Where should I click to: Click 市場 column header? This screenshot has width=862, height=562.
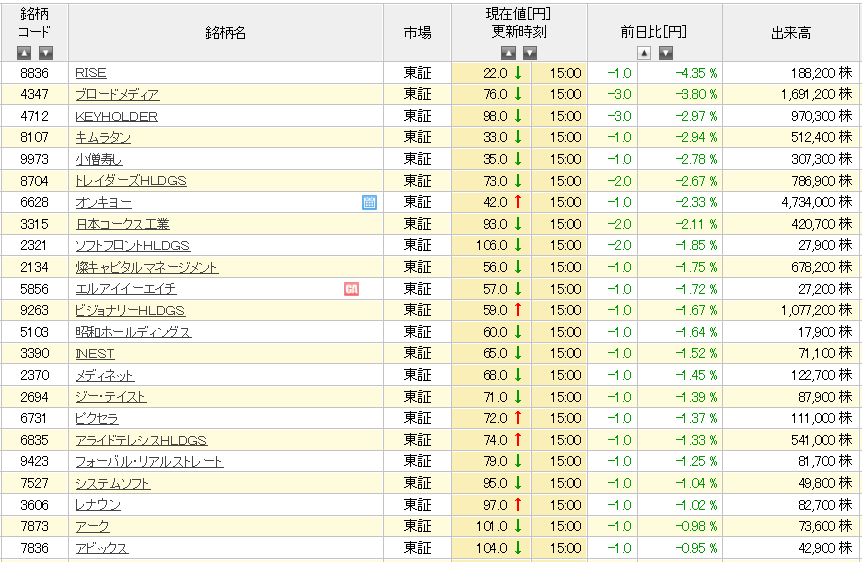tap(417, 33)
